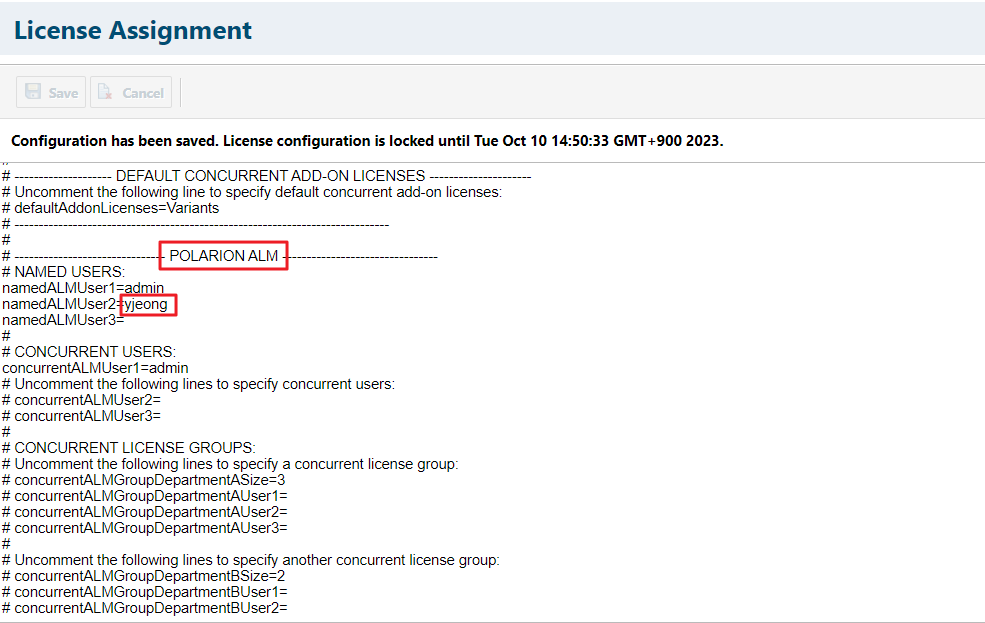Click the Cancel icon with red X
The height and width of the screenshot is (623, 985).
point(106,92)
